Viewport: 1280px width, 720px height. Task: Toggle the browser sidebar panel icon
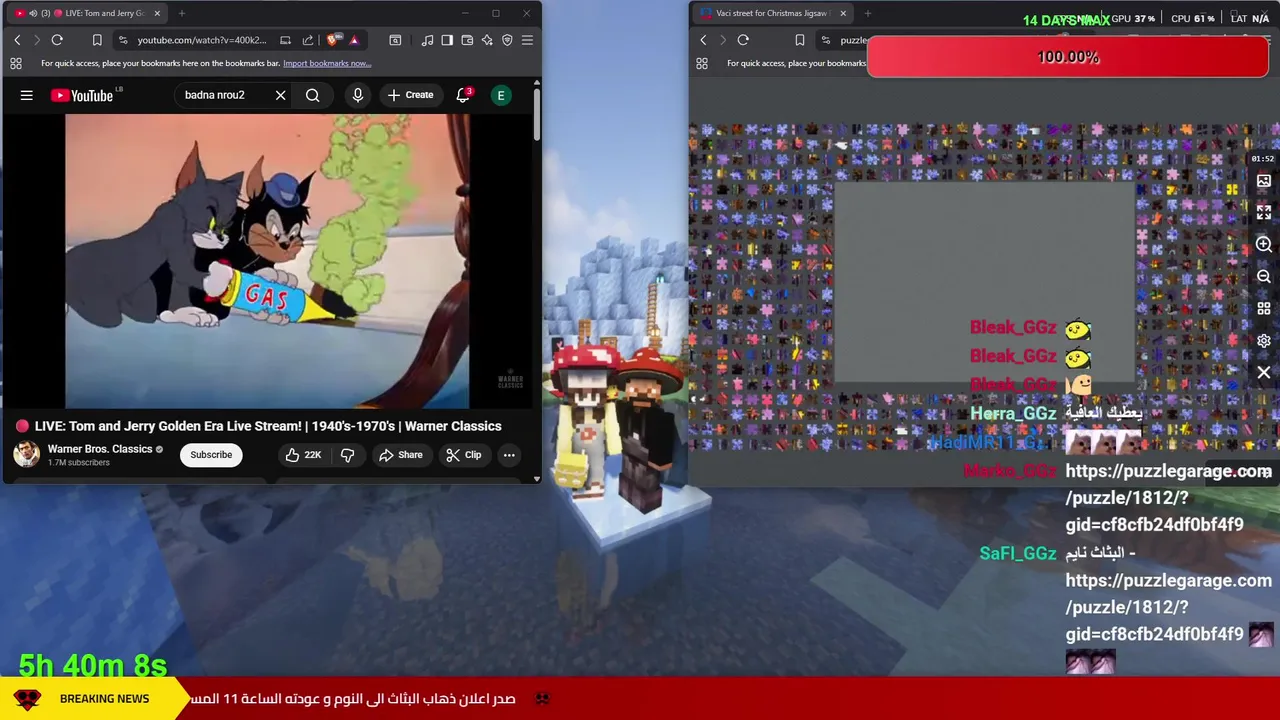pos(447,40)
